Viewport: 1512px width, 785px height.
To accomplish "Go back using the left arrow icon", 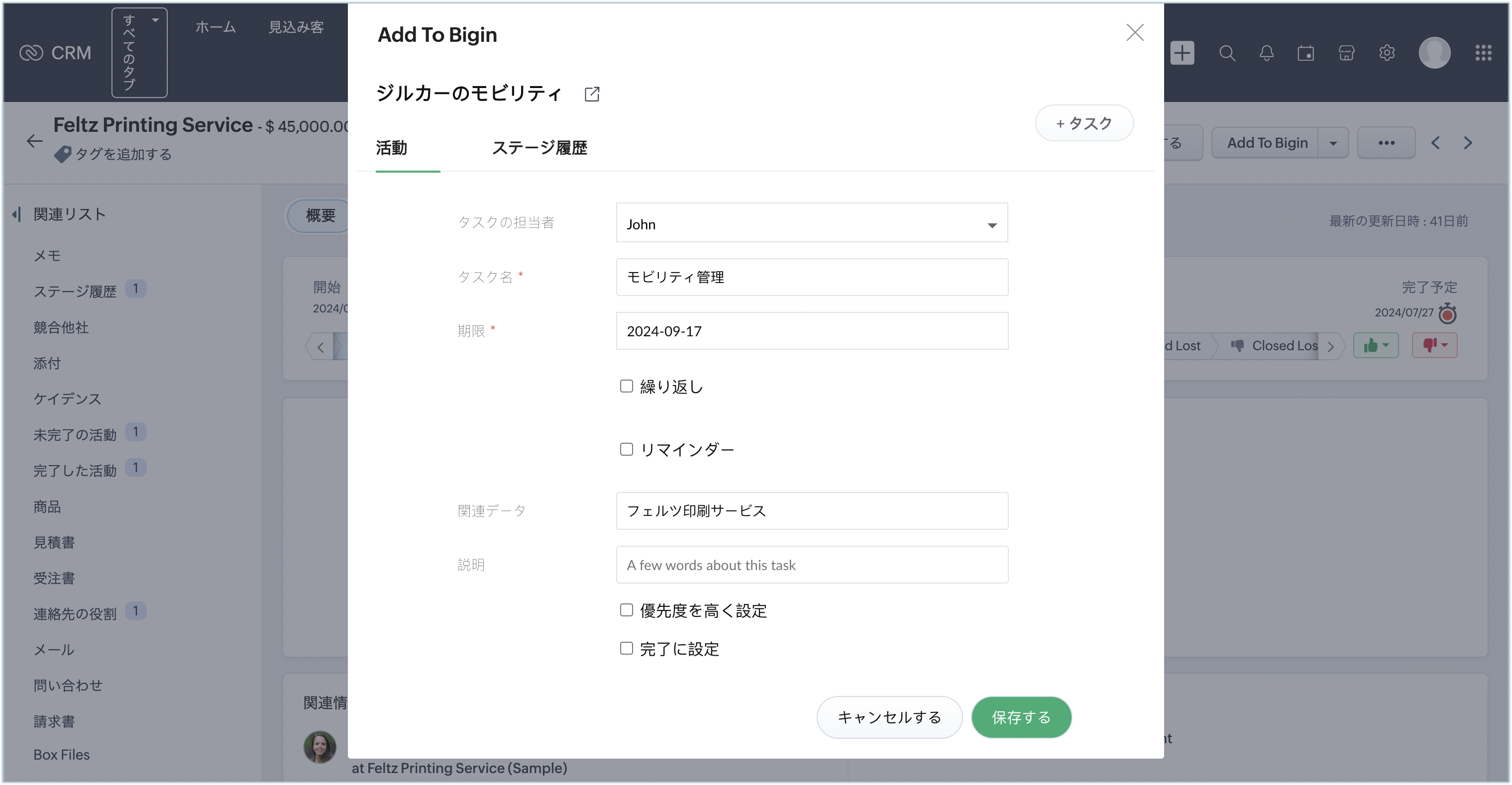I will (x=35, y=141).
